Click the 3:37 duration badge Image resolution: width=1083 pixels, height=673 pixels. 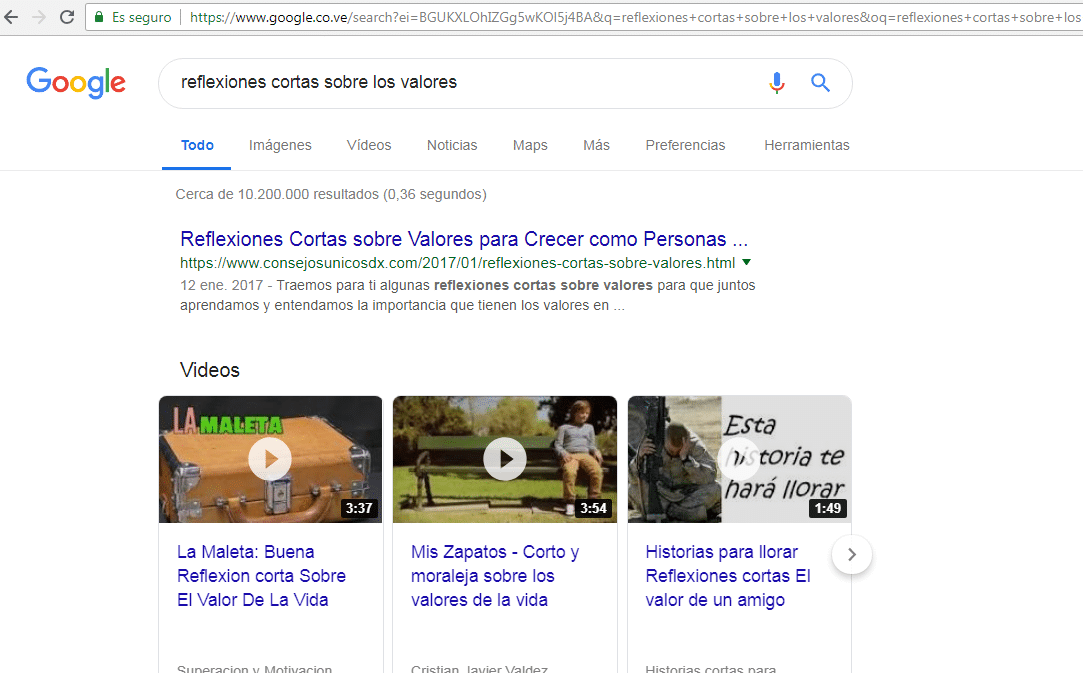pyautogui.click(x=359, y=509)
